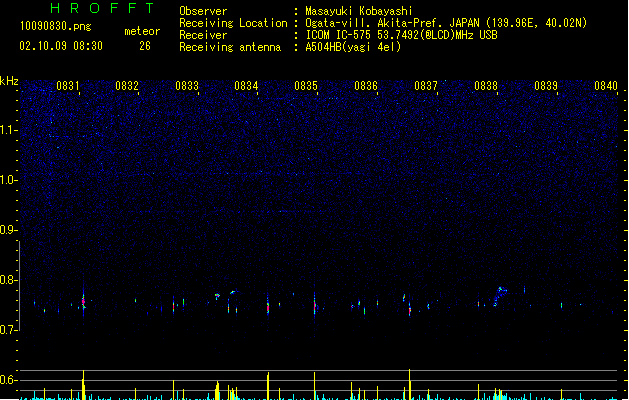Viewport: 629px width, 400px height.
Task: Click the 0.6 kHz axis label
Action: coord(8,380)
